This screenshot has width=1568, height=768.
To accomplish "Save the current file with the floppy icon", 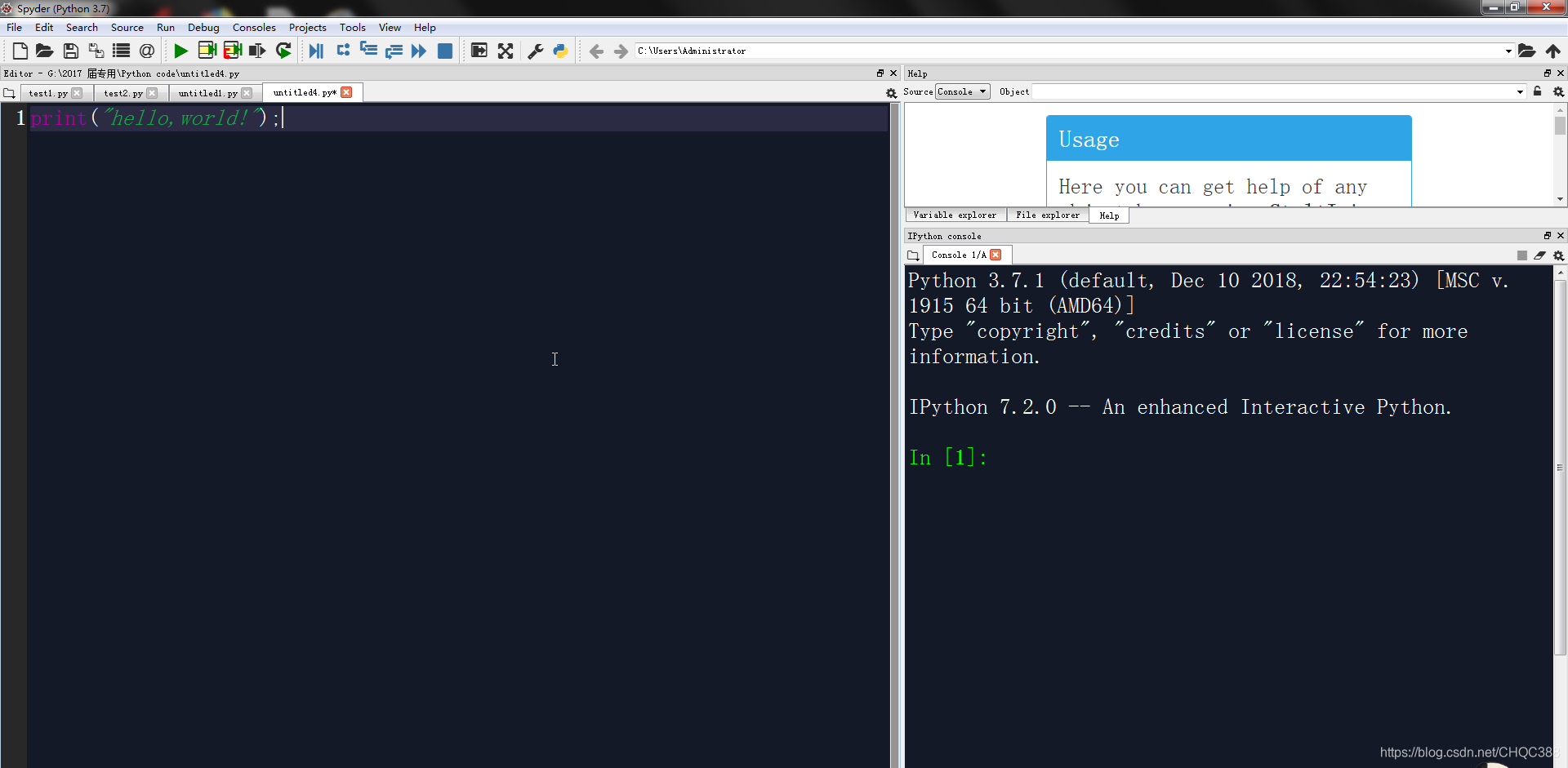I will (x=71, y=51).
